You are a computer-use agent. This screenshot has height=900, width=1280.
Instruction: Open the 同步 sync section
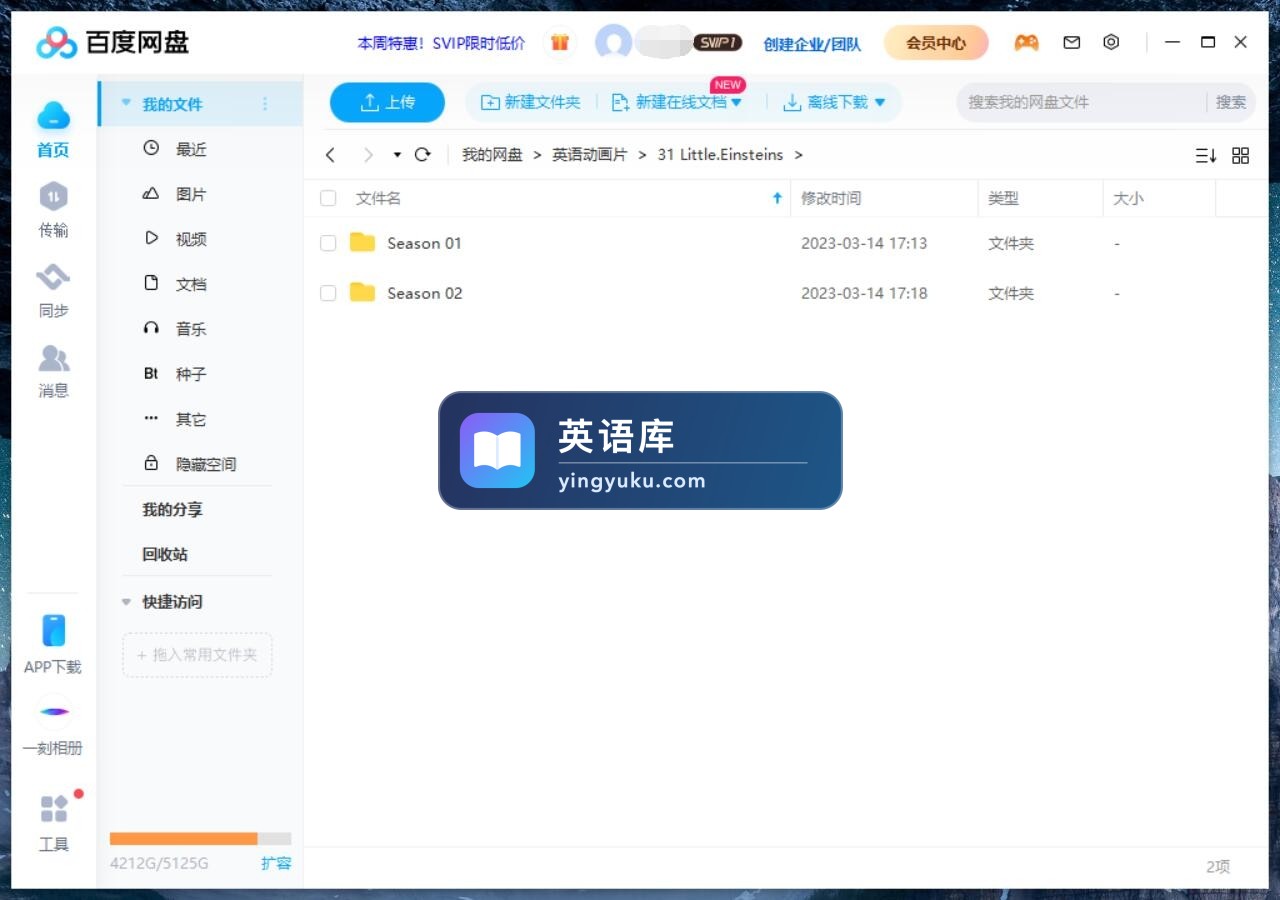(53, 277)
